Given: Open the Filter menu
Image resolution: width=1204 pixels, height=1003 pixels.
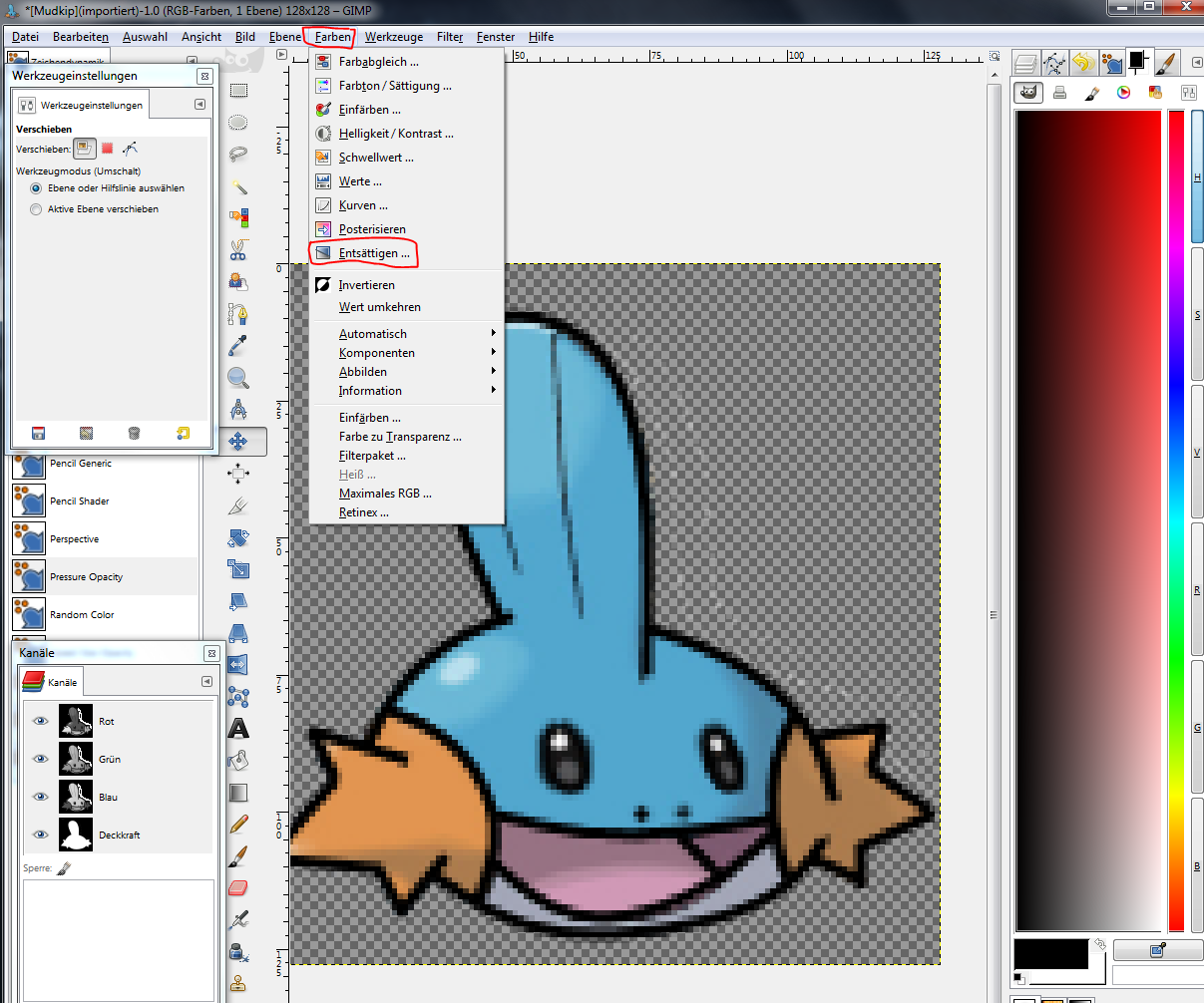Looking at the screenshot, I should pos(450,37).
